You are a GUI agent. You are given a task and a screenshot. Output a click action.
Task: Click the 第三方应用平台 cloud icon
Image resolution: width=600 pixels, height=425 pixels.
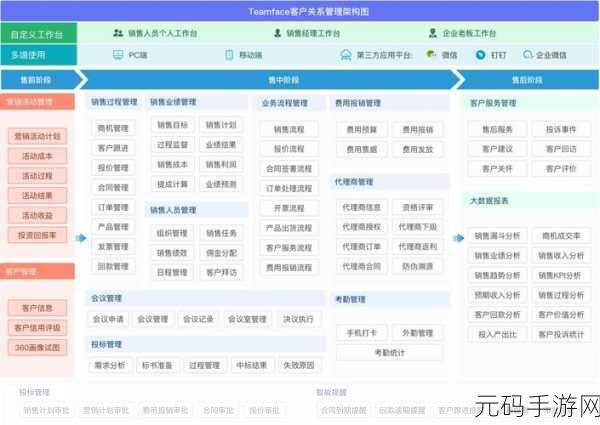click(346, 55)
